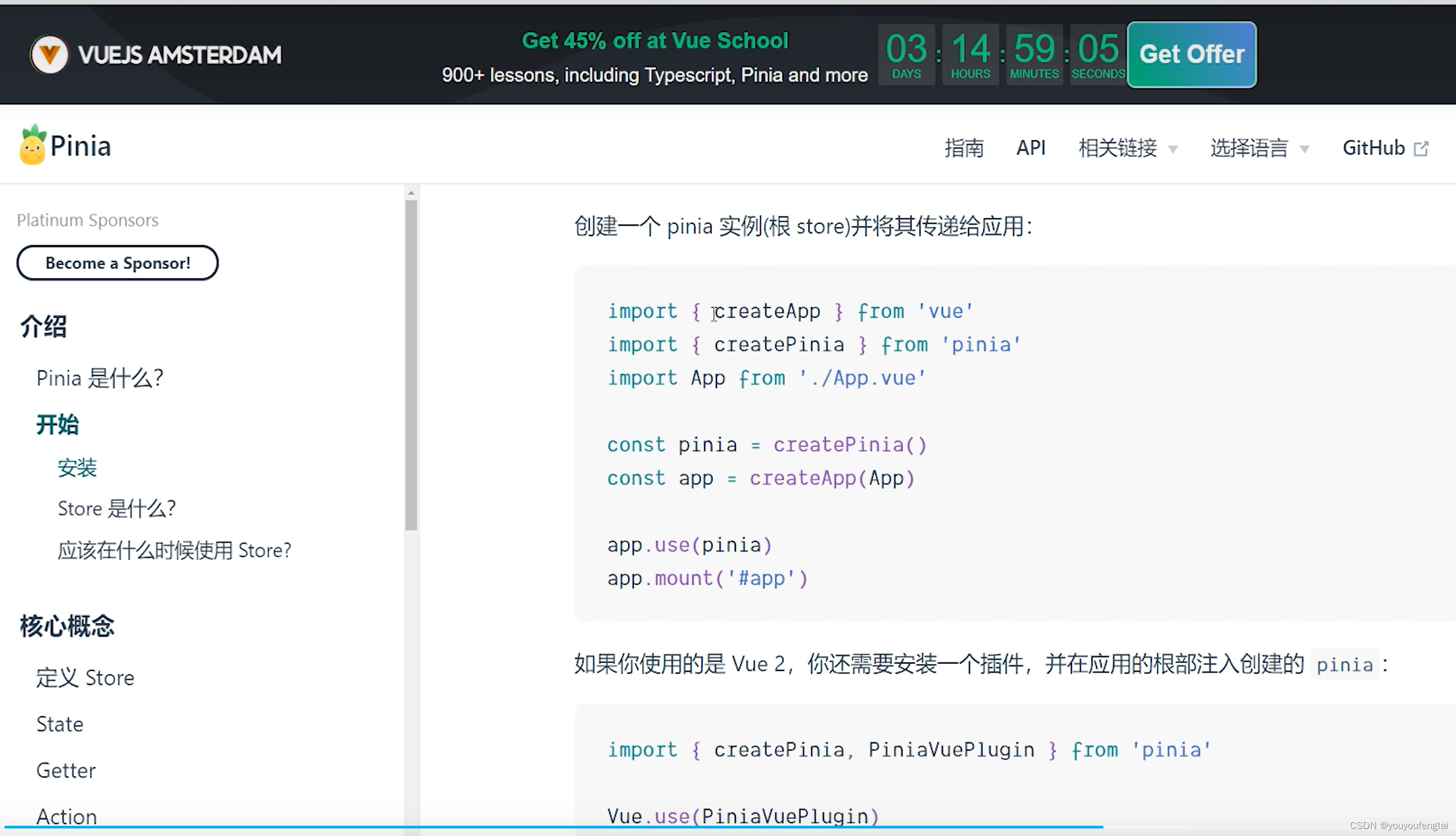Click the sidebar scrollbar thumb
This screenshot has height=836, width=1456.
pyautogui.click(x=411, y=365)
